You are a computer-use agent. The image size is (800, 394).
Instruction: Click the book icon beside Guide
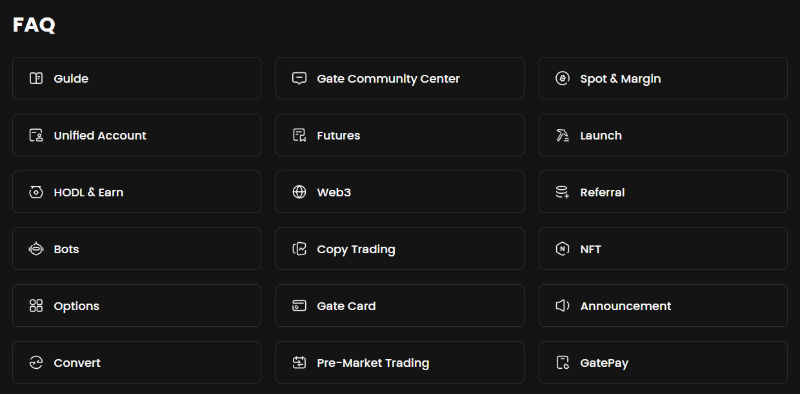[36, 78]
